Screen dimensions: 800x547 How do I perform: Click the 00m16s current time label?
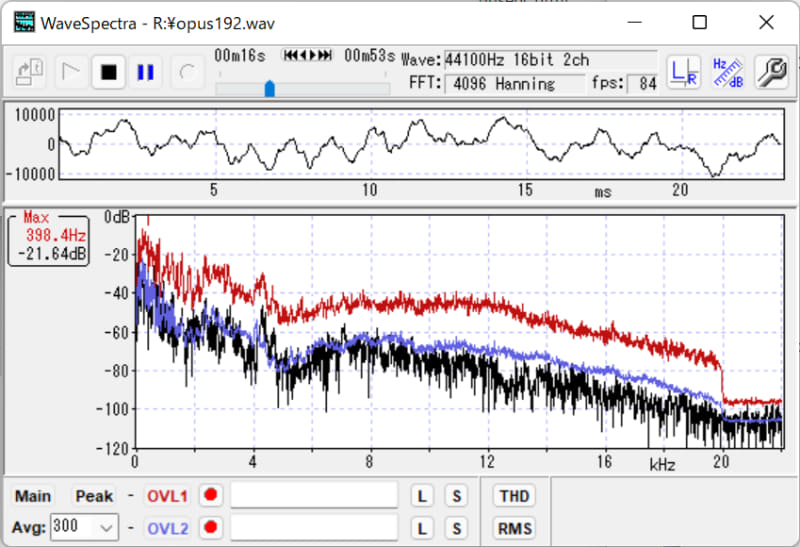click(240, 55)
